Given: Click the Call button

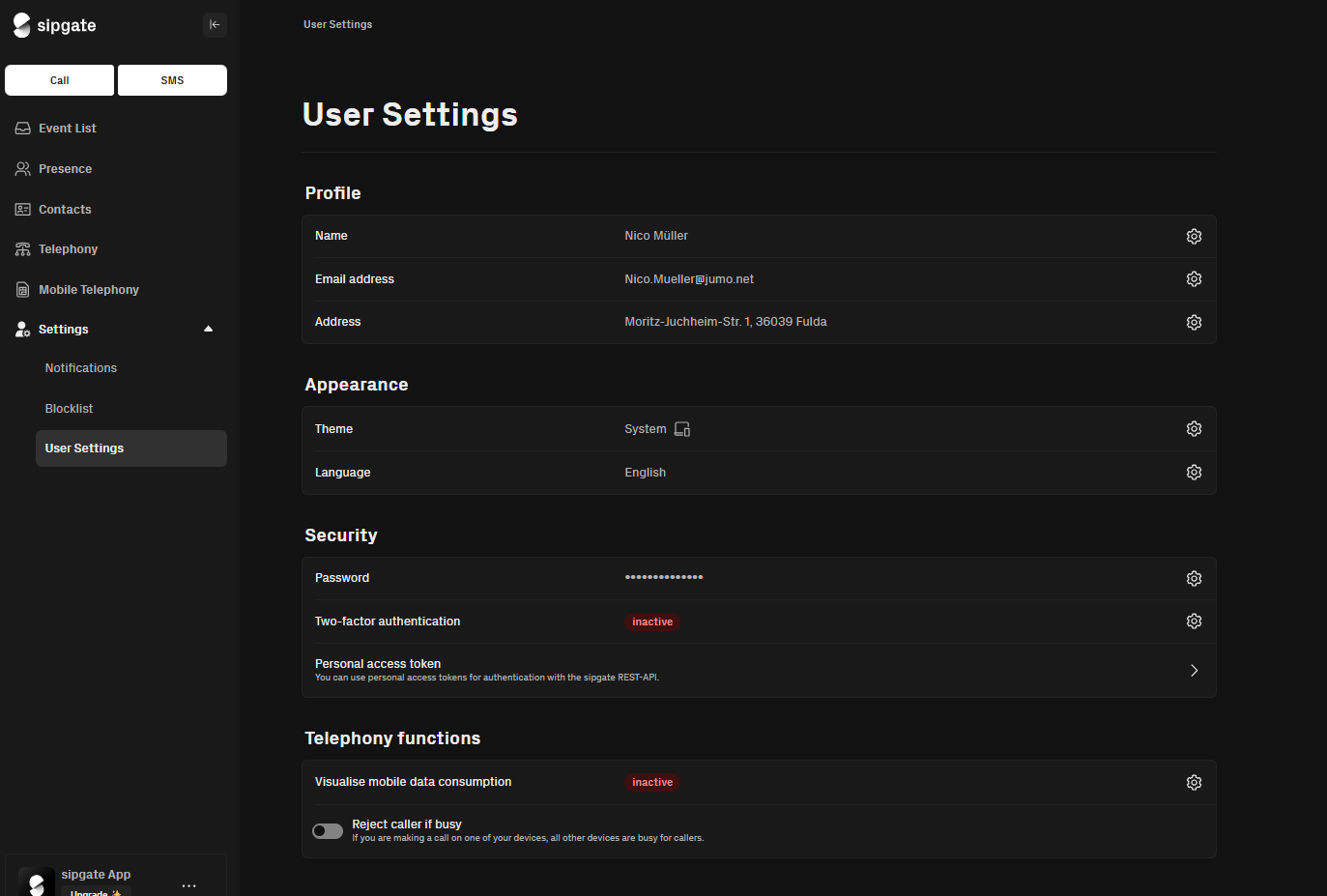Looking at the screenshot, I should [x=59, y=80].
